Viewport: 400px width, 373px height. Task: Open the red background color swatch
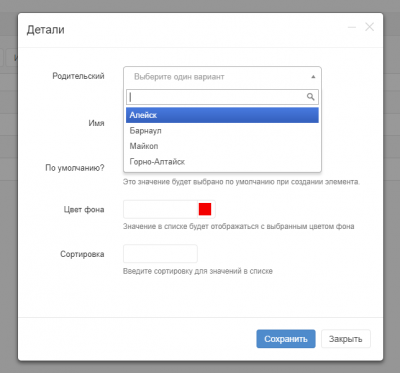tap(205, 209)
